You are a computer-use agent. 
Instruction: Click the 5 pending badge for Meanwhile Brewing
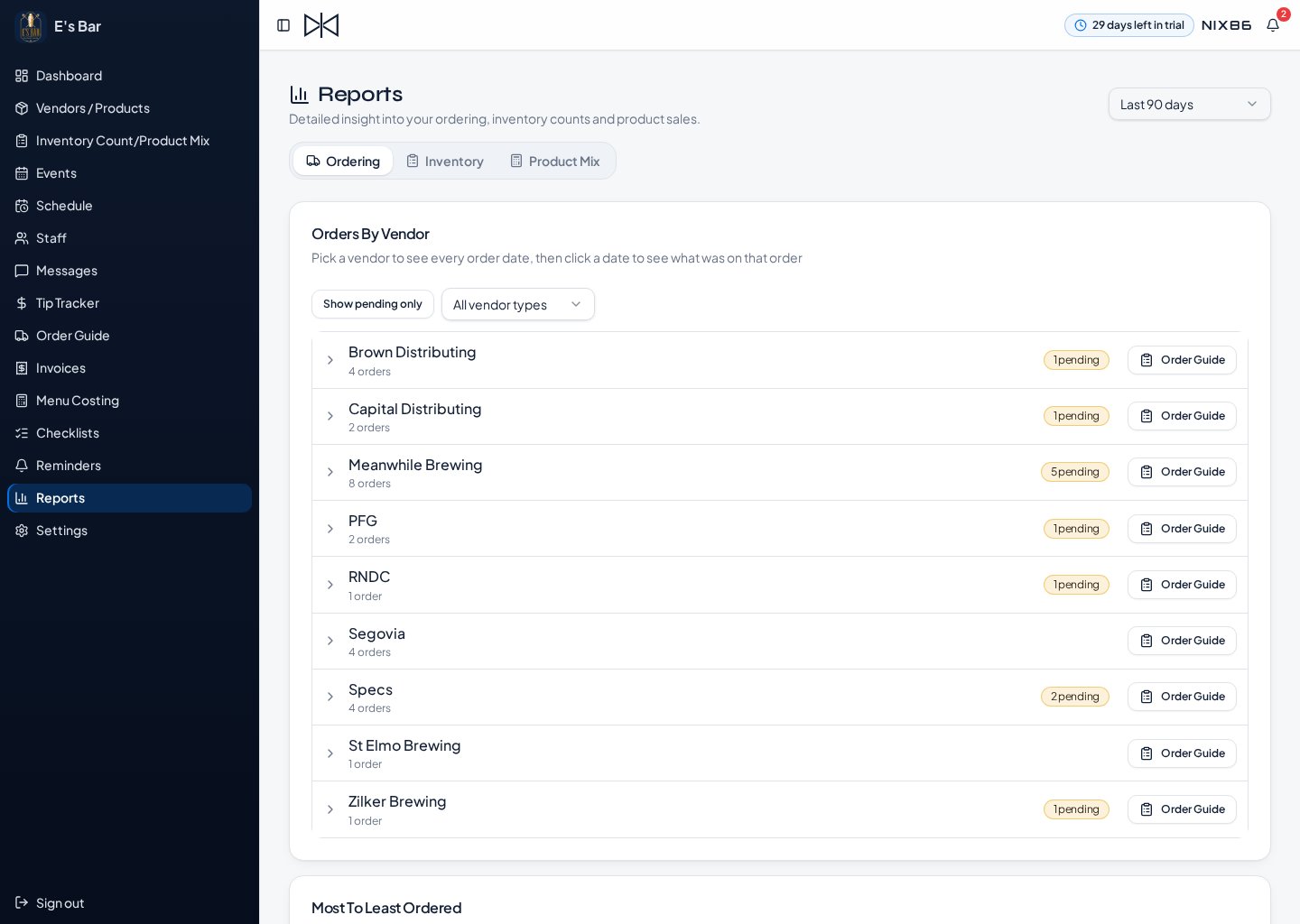pos(1075,472)
